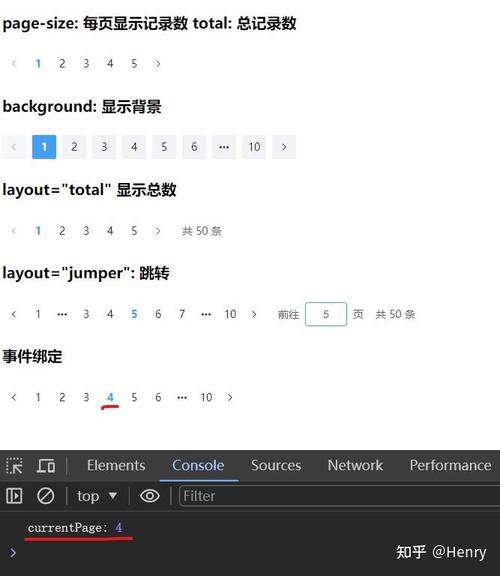
Task: Expand ellipsis in 事件绑定 pagination
Action: point(182,397)
